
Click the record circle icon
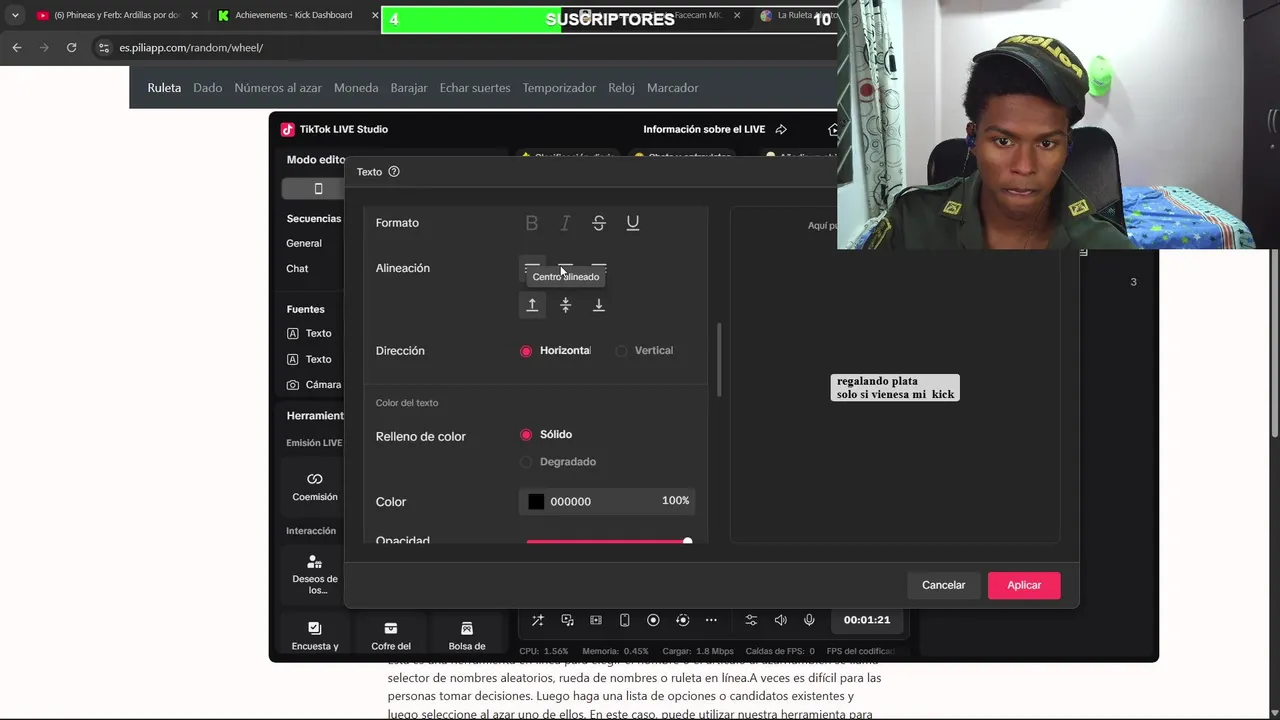coord(653,620)
